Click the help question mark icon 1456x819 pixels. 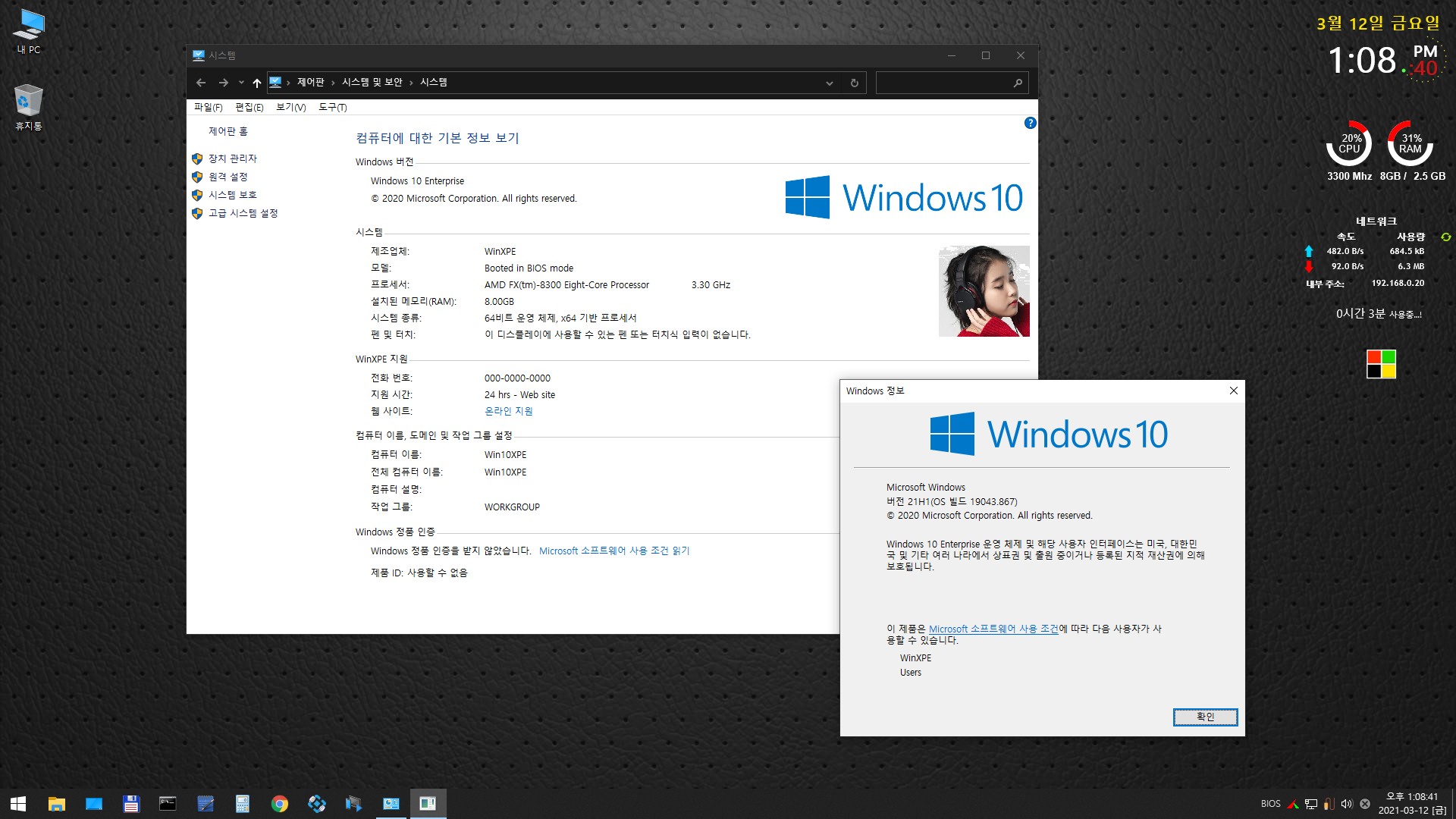(1030, 123)
